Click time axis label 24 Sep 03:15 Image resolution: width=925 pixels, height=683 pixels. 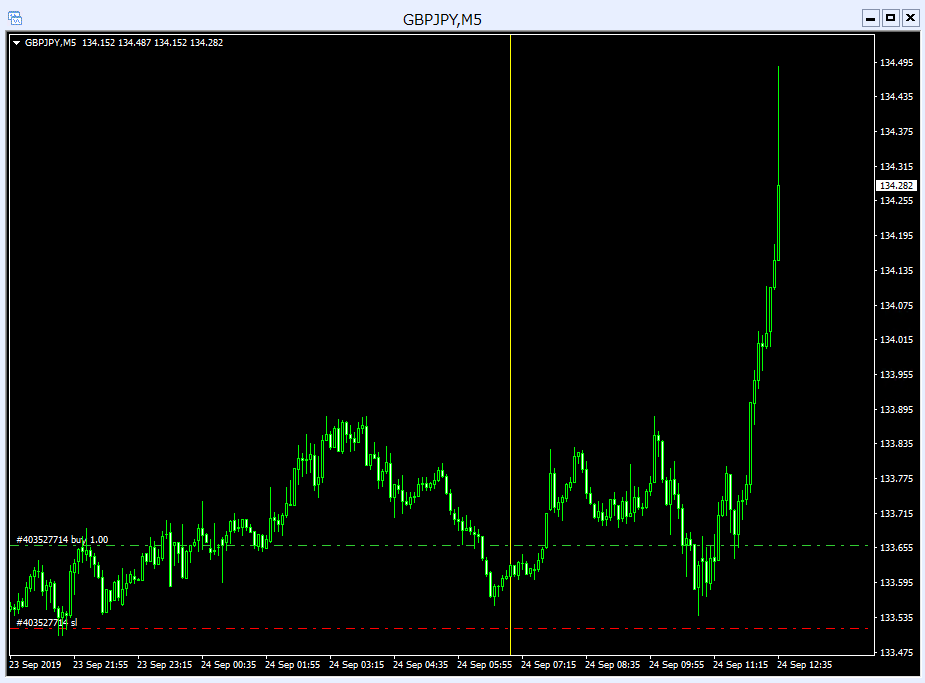tap(356, 665)
